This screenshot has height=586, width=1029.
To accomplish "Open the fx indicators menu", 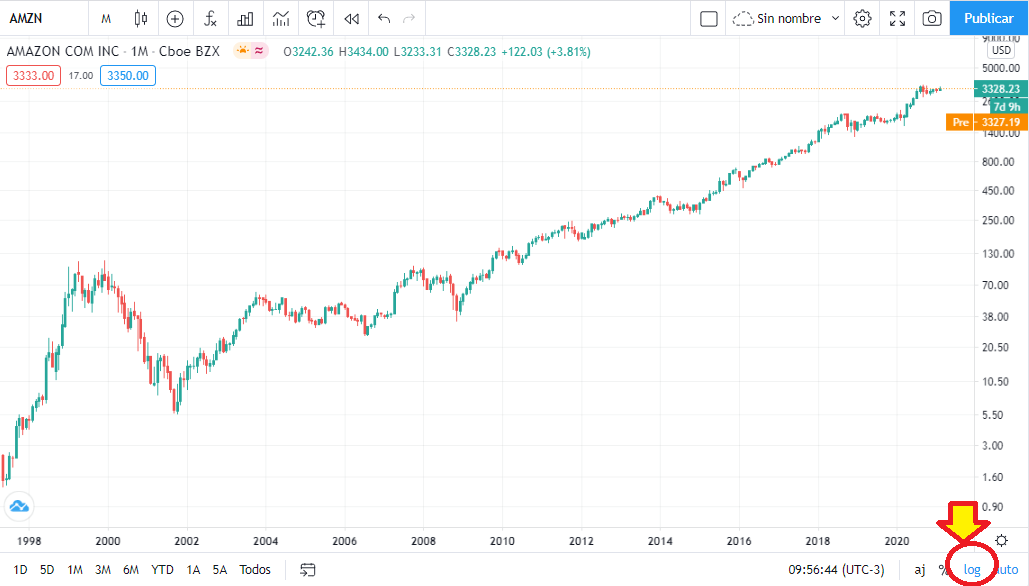I will (210, 19).
